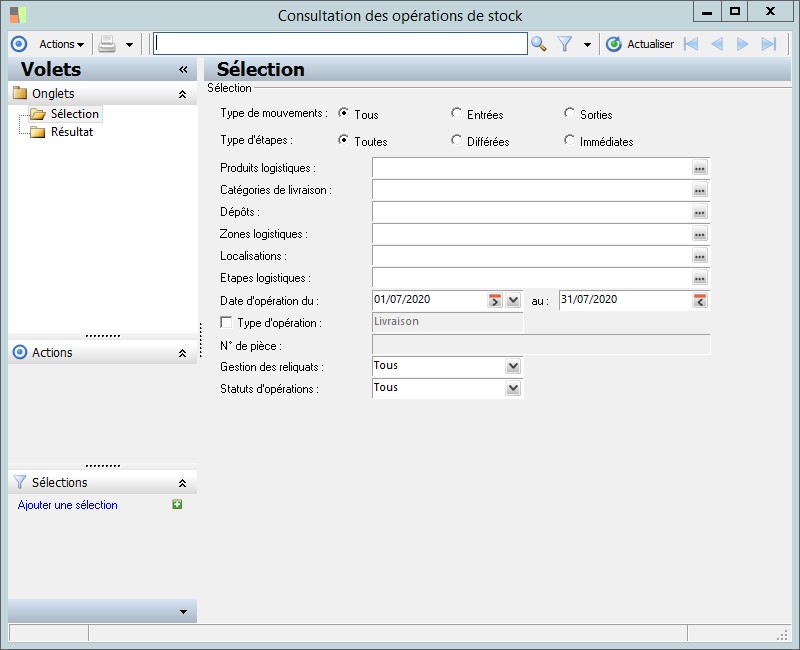Open the Localisations browse button

(699, 256)
